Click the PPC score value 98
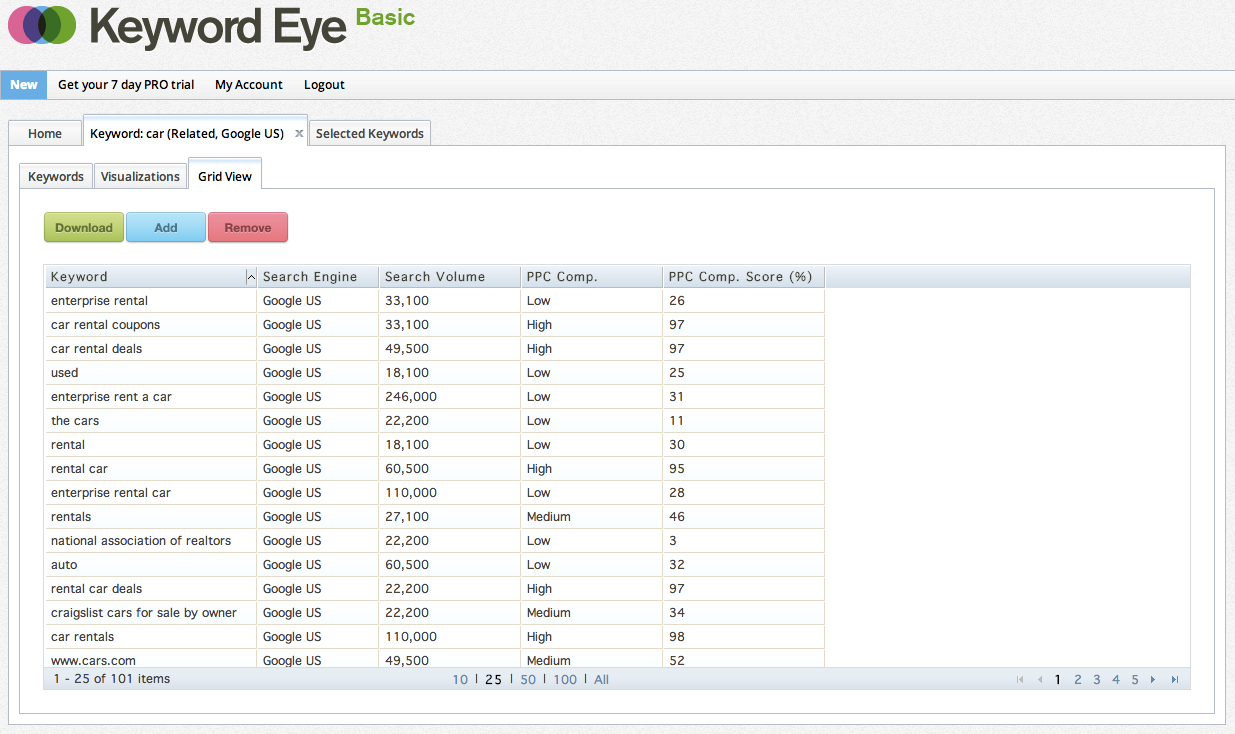1235x734 pixels. [677, 637]
